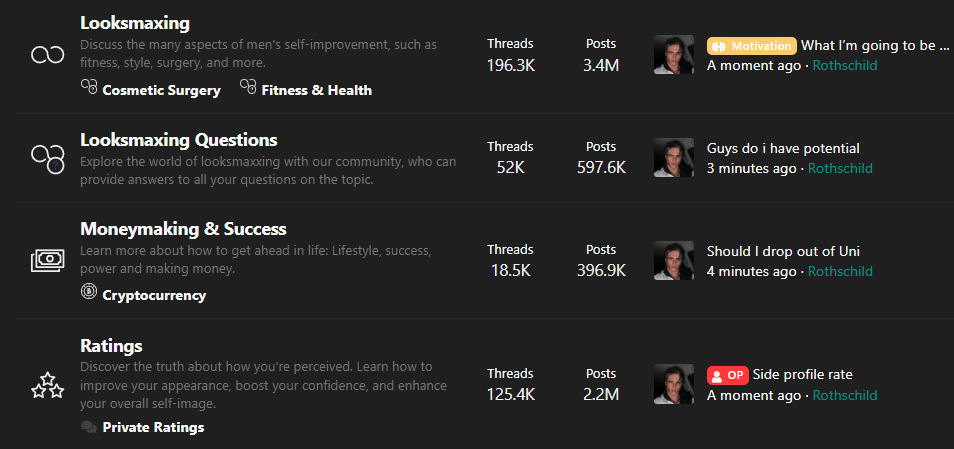Image resolution: width=954 pixels, height=449 pixels.
Task: Click the Cryptocurrency coin icon
Action: click(x=89, y=293)
